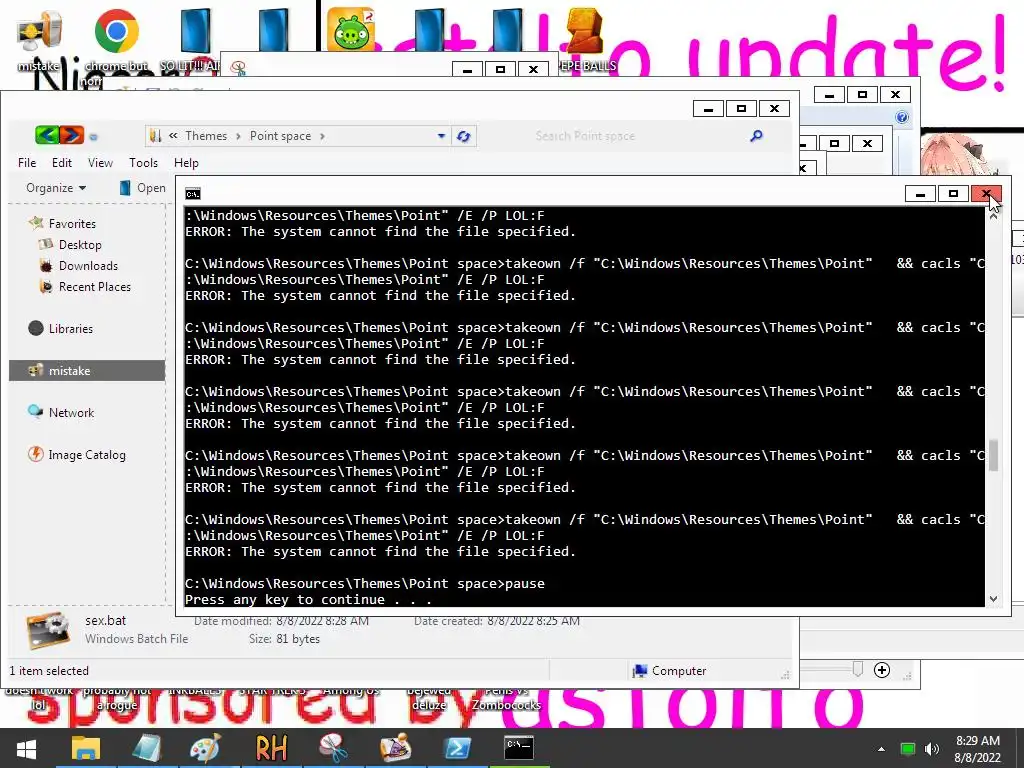Open the Command Prompt taskbar icon

(519, 747)
